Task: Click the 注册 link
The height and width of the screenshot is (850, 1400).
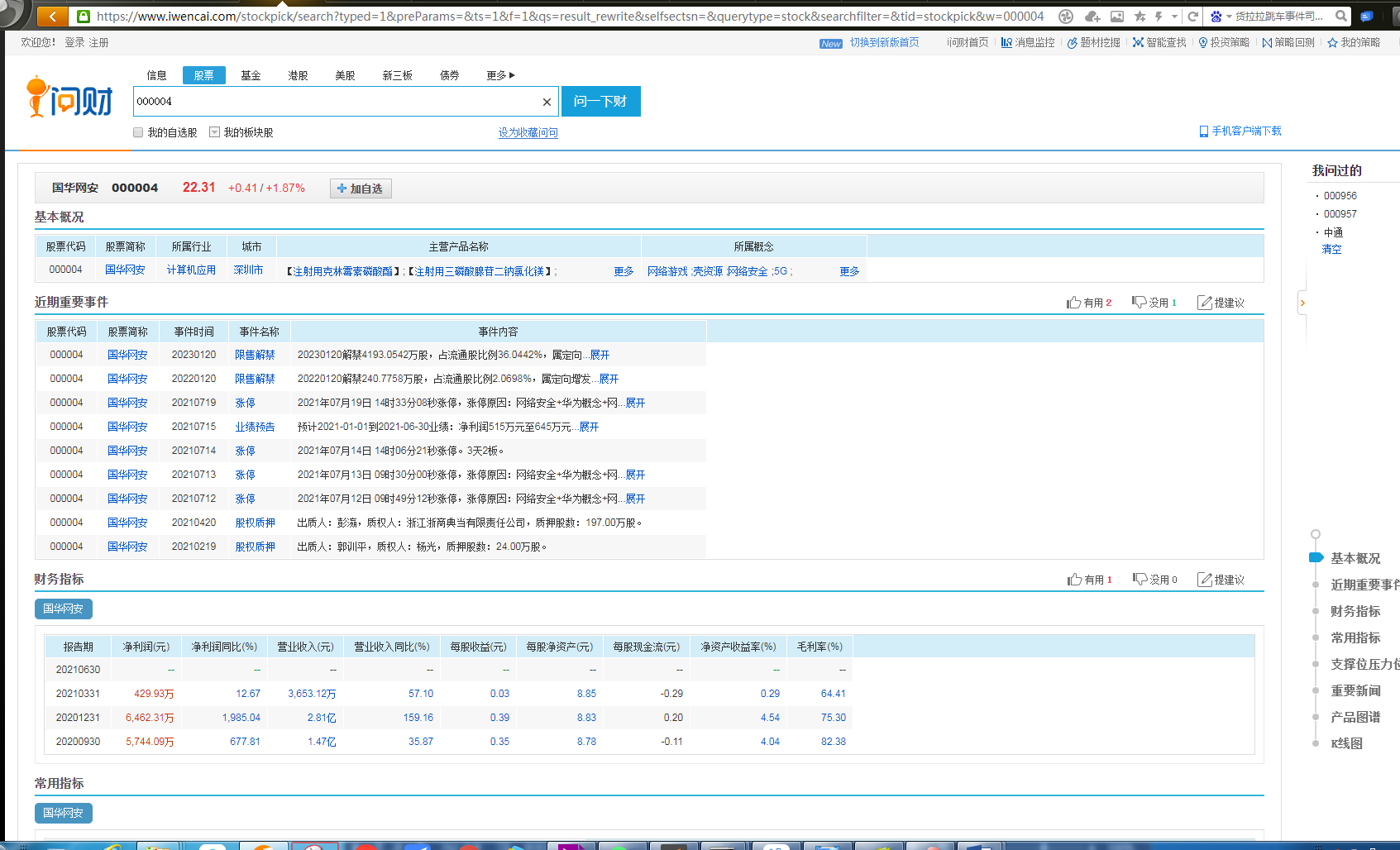Action: tap(98, 42)
